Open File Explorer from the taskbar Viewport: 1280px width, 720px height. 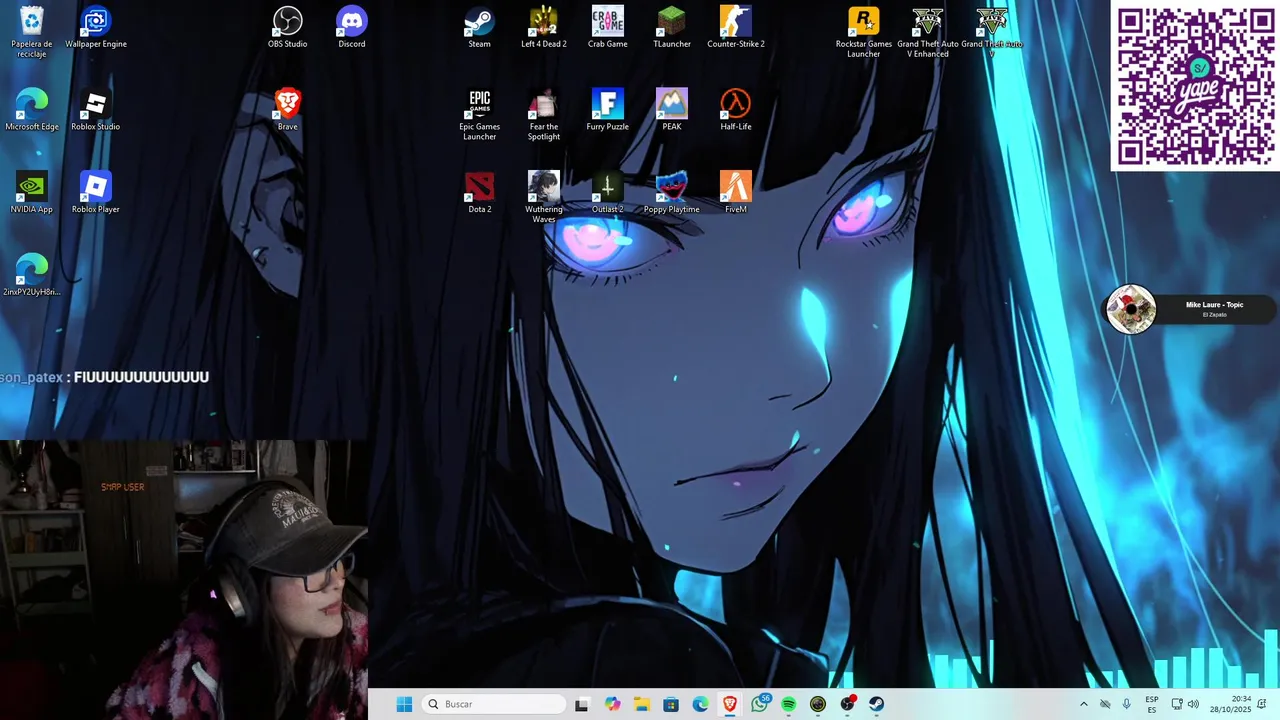pos(641,704)
